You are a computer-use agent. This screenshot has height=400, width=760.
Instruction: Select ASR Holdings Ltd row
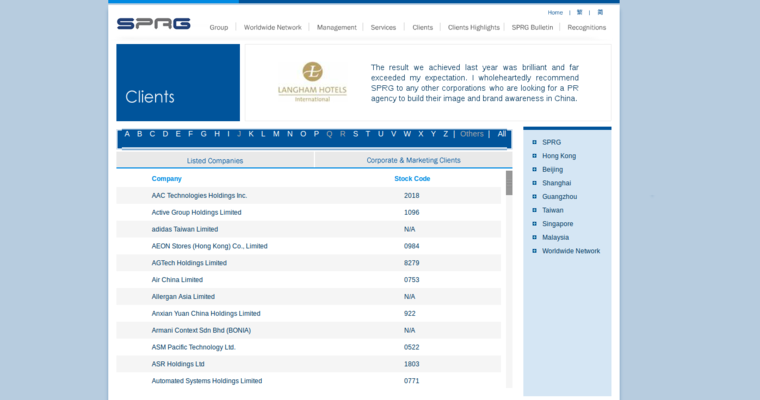point(309,364)
